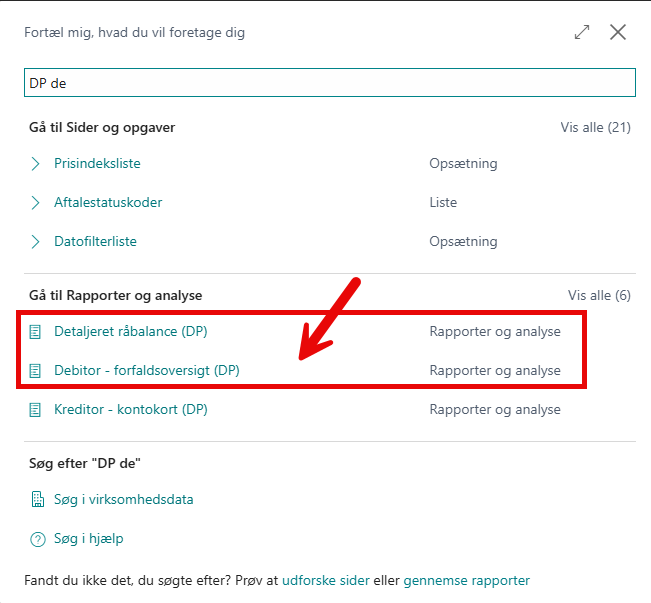
Task: Click the report icon beside Debitor - forfaldsoversigt
Action: tap(35, 371)
